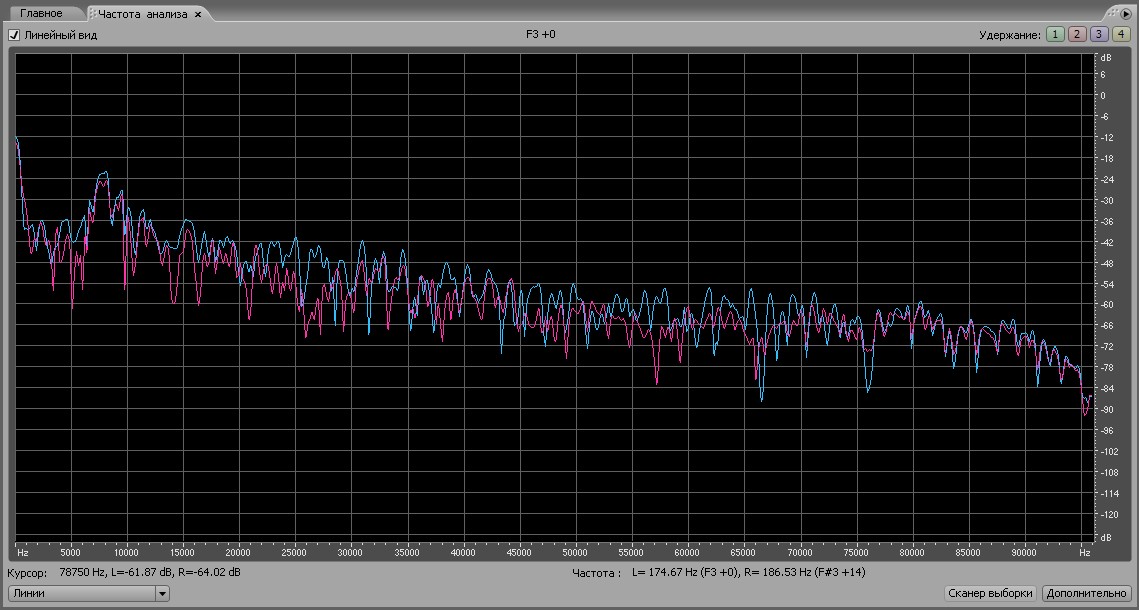
Task: Click the grip handle on Частота анализа tab
Action: coord(92,14)
